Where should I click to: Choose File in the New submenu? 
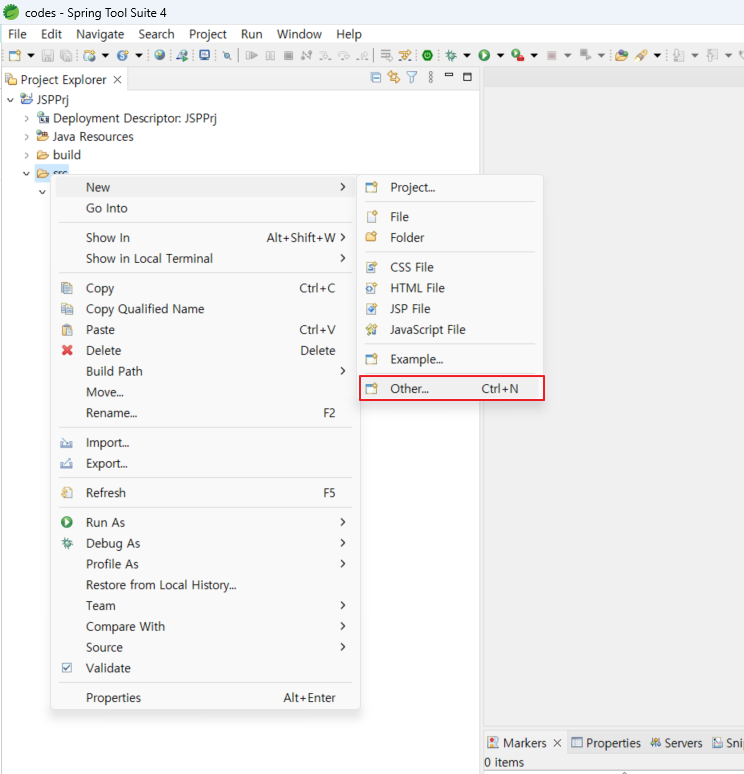click(452, 217)
